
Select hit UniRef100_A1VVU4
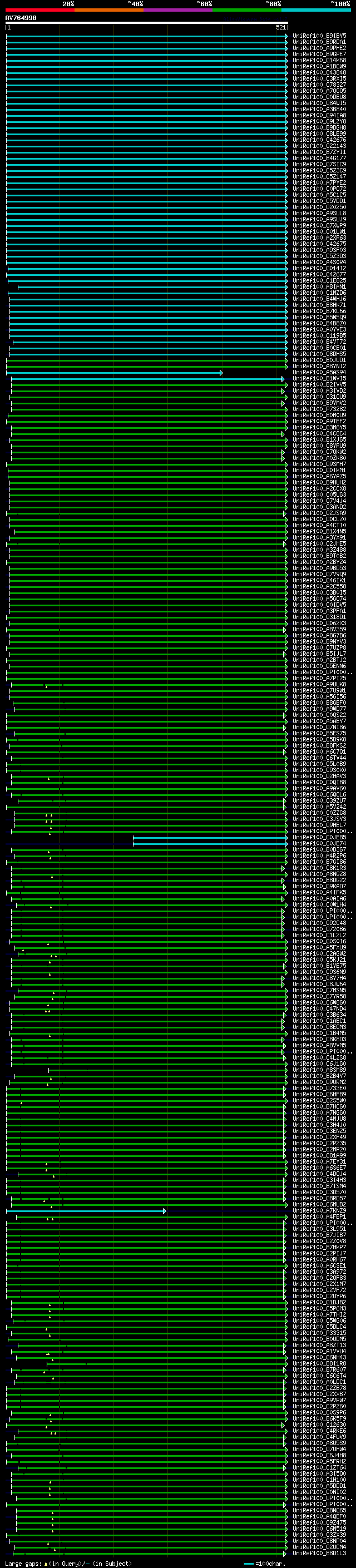coord(319,1351)
